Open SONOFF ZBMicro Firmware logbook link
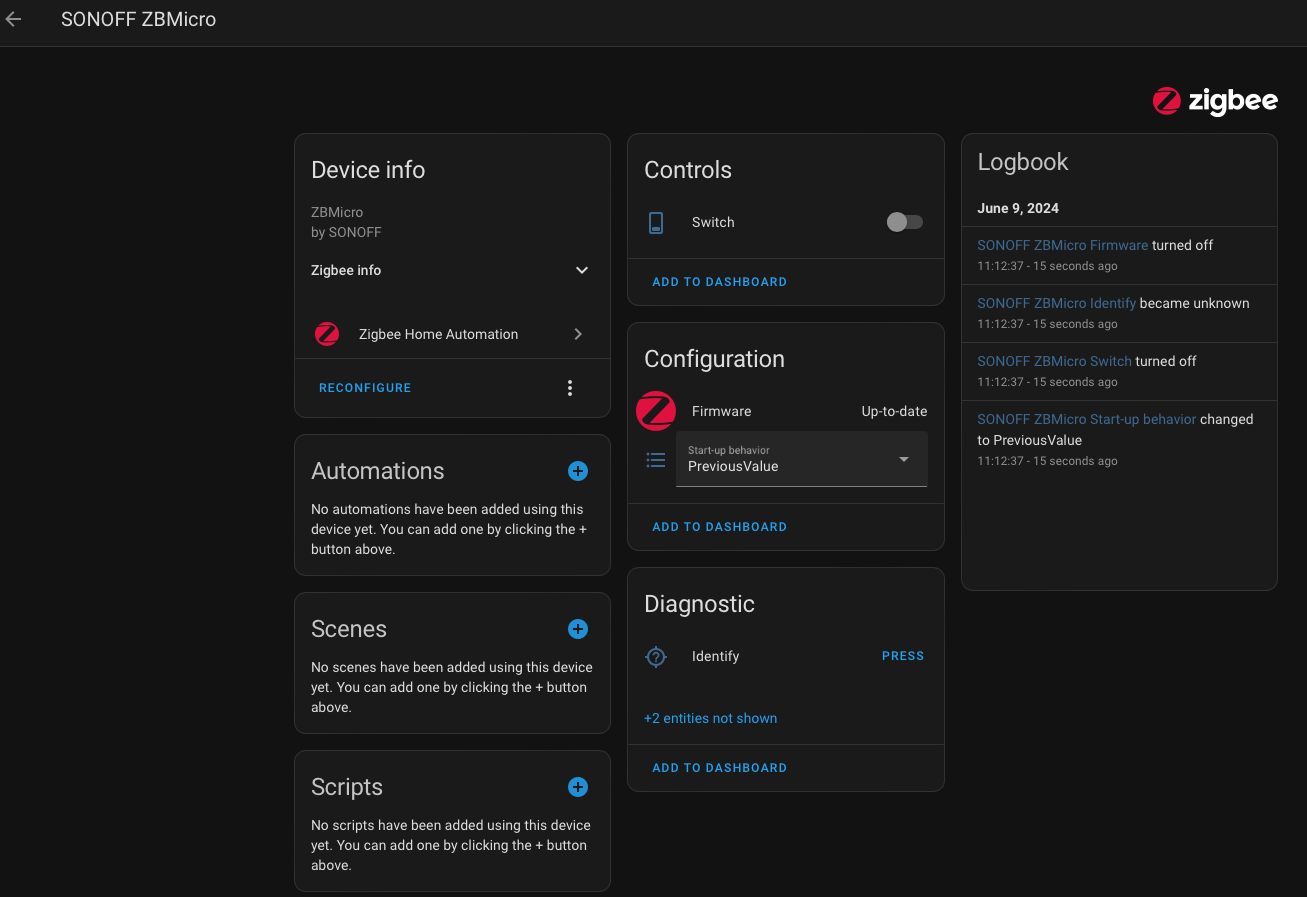1307x897 pixels. click(x=1062, y=245)
